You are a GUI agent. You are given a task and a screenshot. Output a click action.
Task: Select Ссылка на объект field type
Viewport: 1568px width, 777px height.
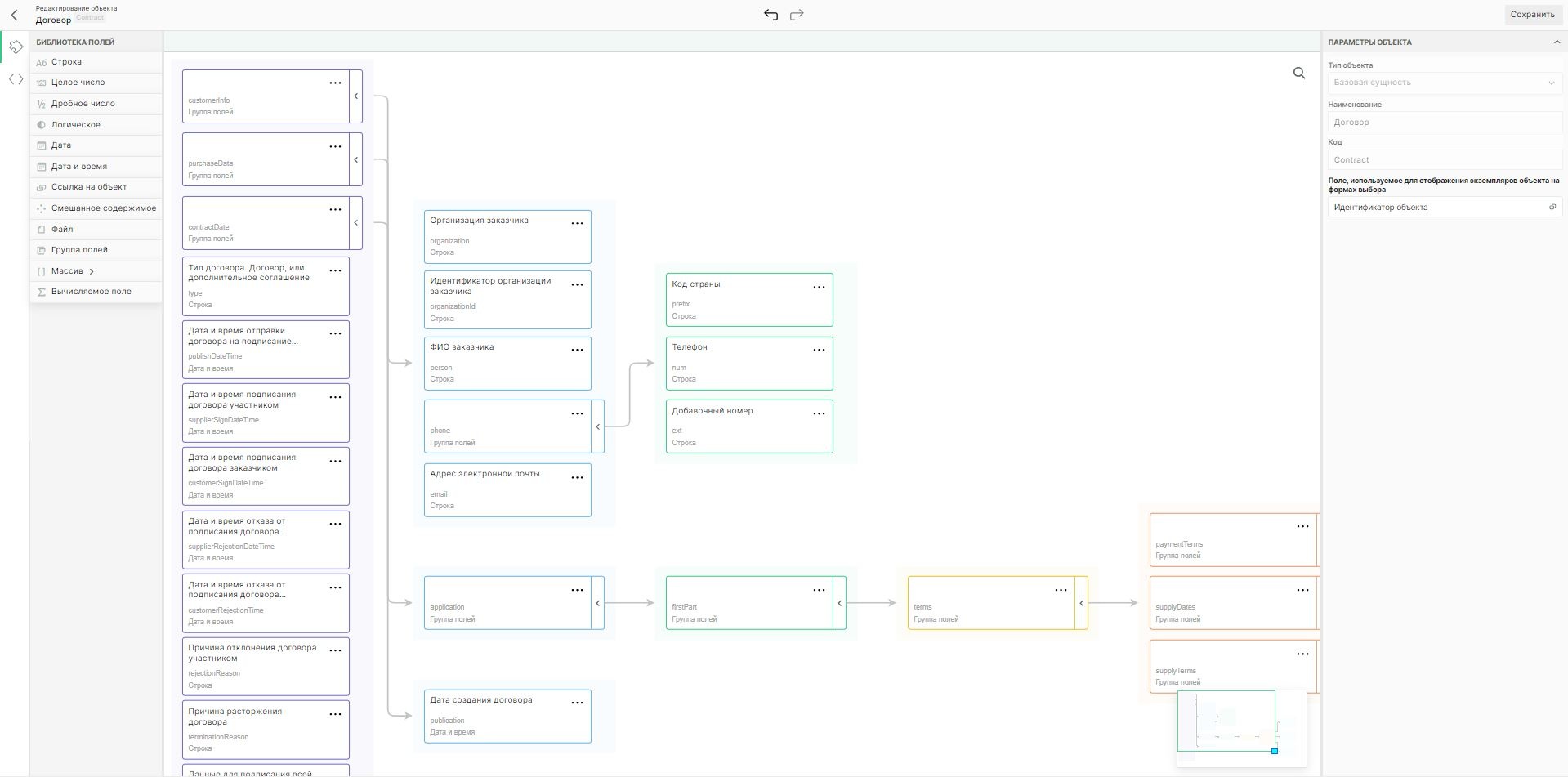pos(96,187)
